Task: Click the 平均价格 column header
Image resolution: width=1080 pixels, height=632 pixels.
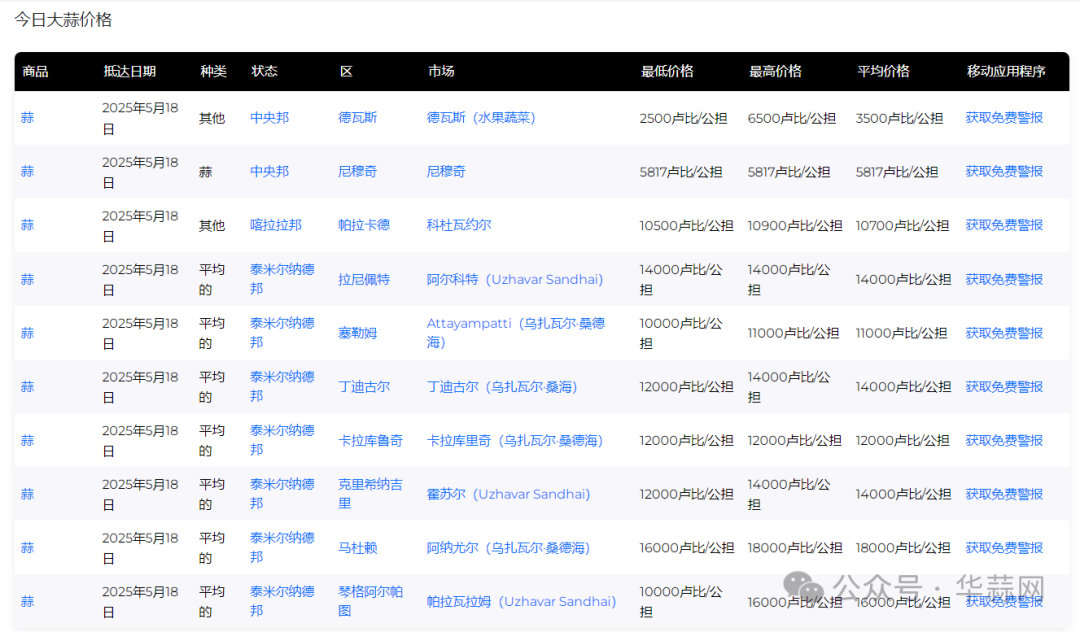Action: pyautogui.click(x=883, y=72)
